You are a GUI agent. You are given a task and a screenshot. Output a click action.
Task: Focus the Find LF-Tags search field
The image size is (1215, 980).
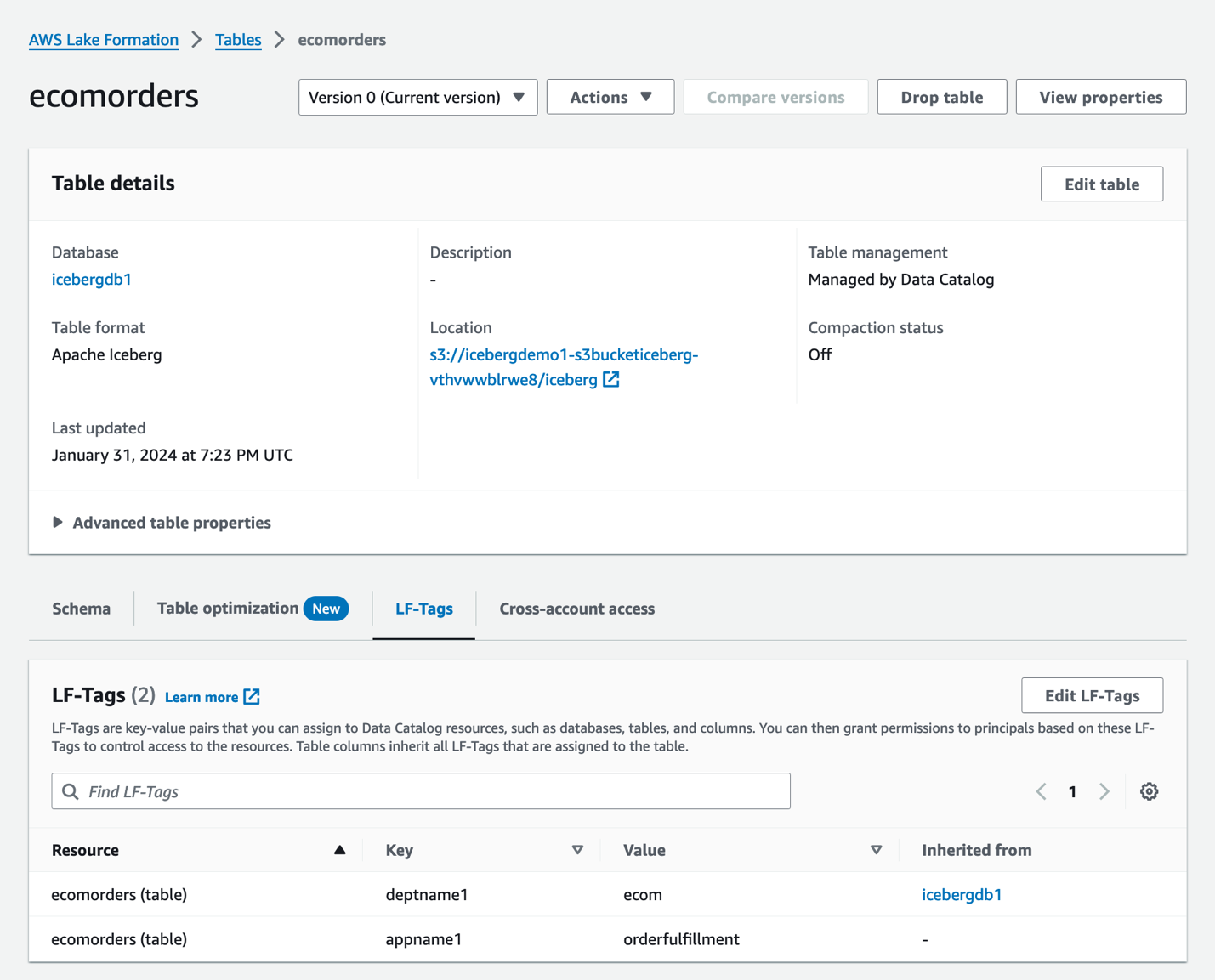coord(421,791)
